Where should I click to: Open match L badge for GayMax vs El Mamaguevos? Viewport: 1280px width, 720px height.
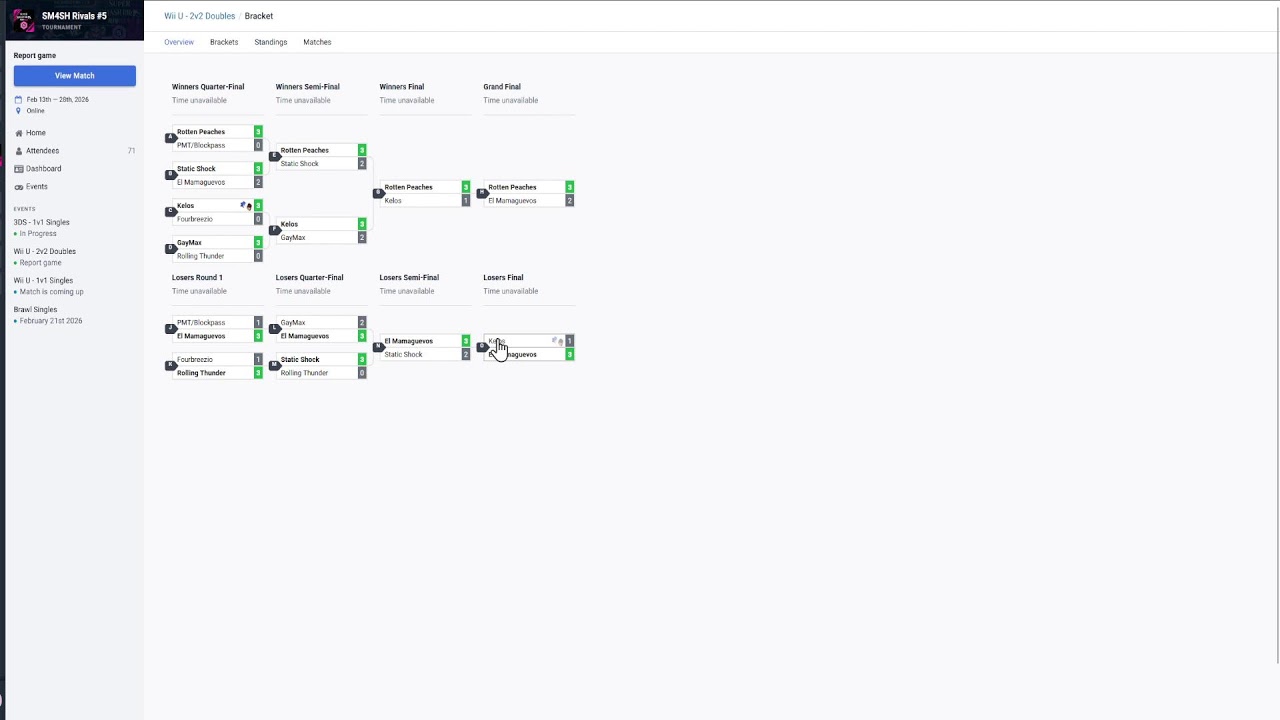pyautogui.click(x=274, y=329)
